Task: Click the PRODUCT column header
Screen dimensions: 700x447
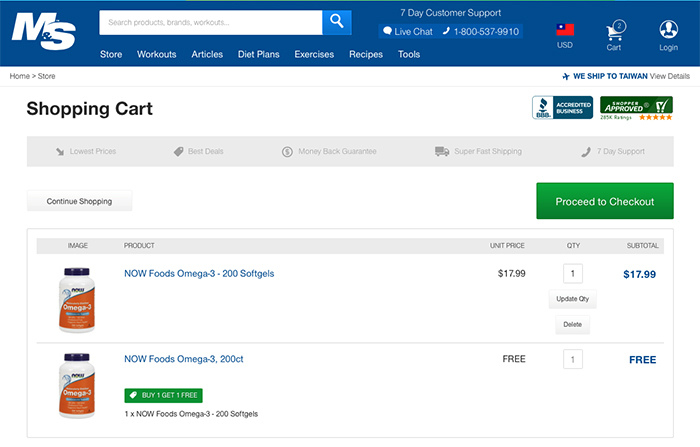Action: (139, 246)
